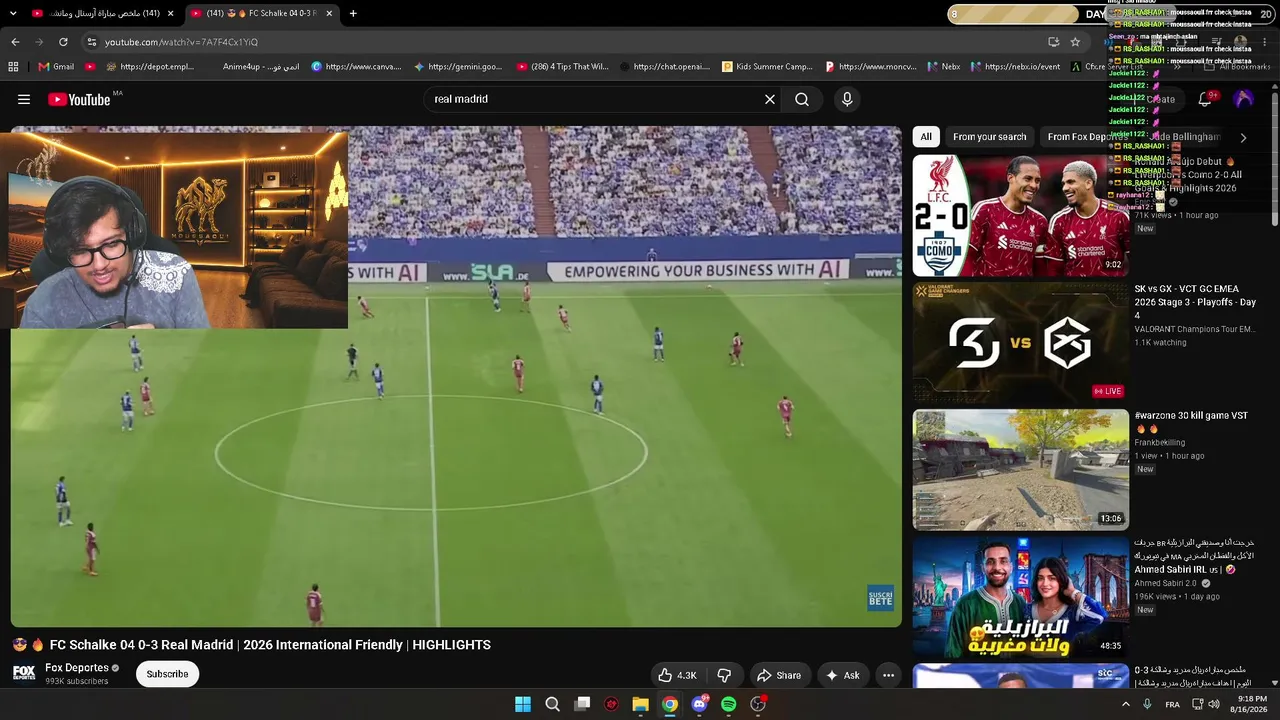Select the 'All' filter chip
The width and height of the screenshot is (1280, 720).
coord(926,137)
